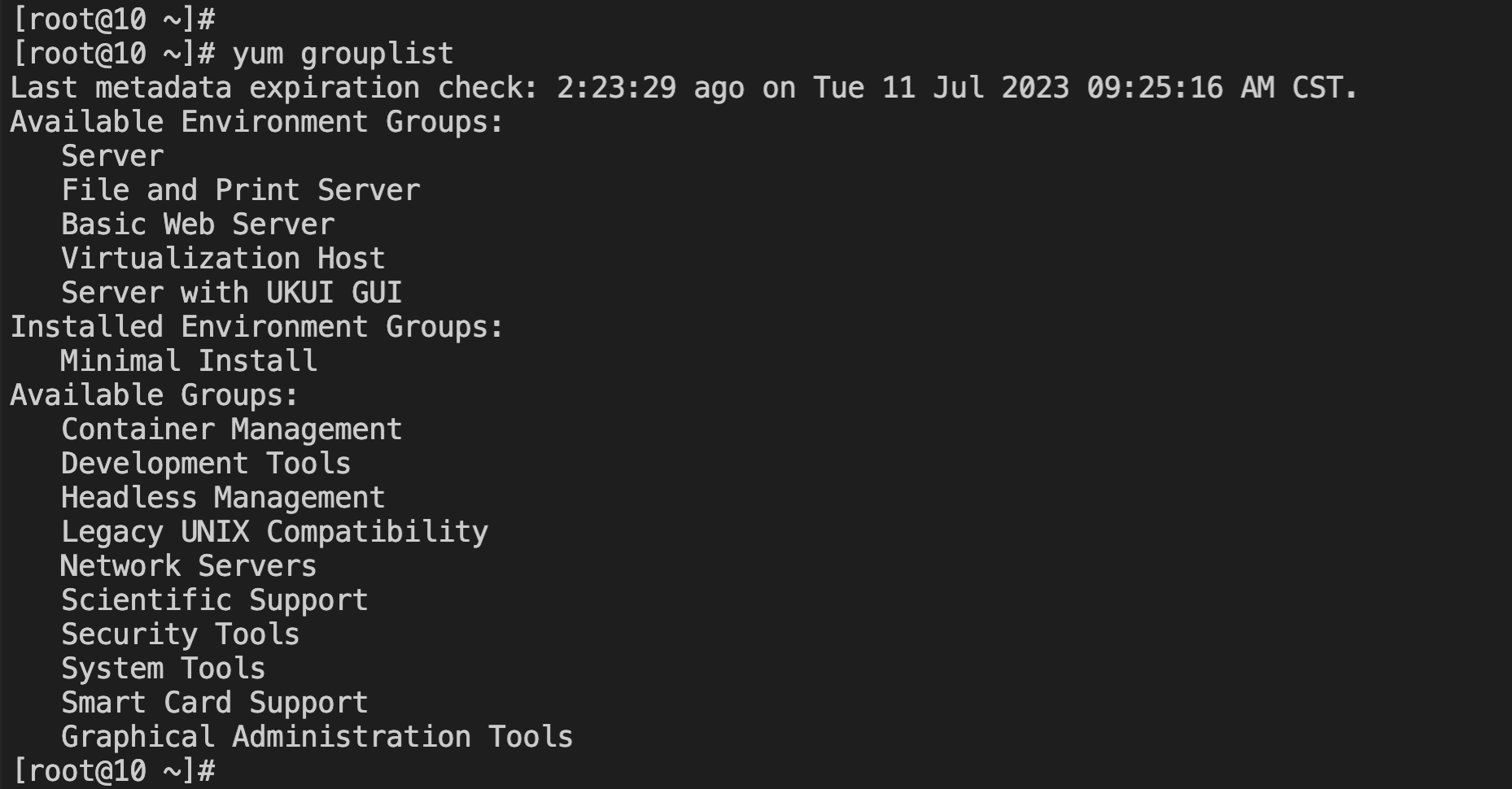Screen dimensions: 1512x789
Task: Click on 'Development Tools' entry
Action: tap(206, 464)
